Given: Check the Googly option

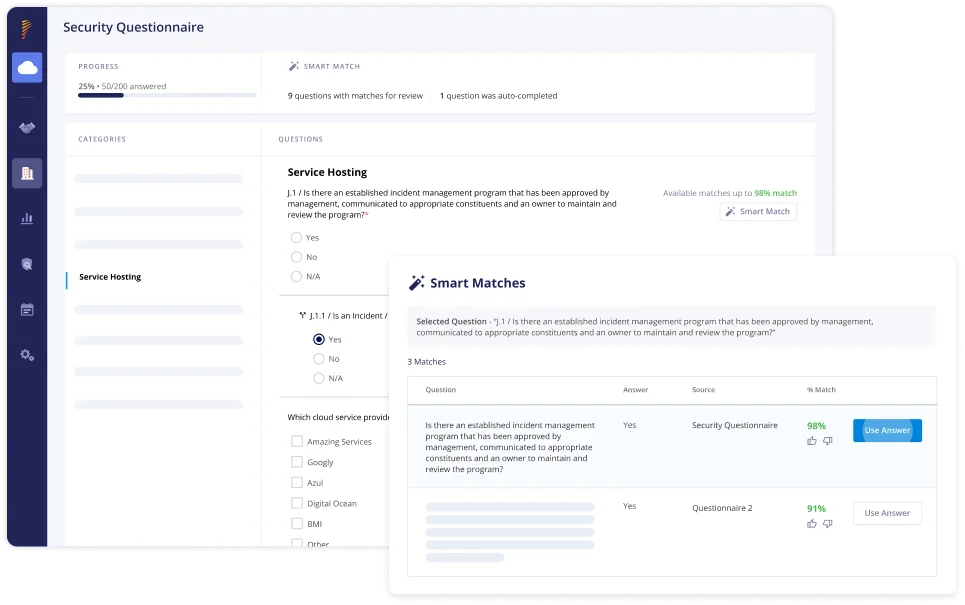Looking at the screenshot, I should [x=297, y=462].
